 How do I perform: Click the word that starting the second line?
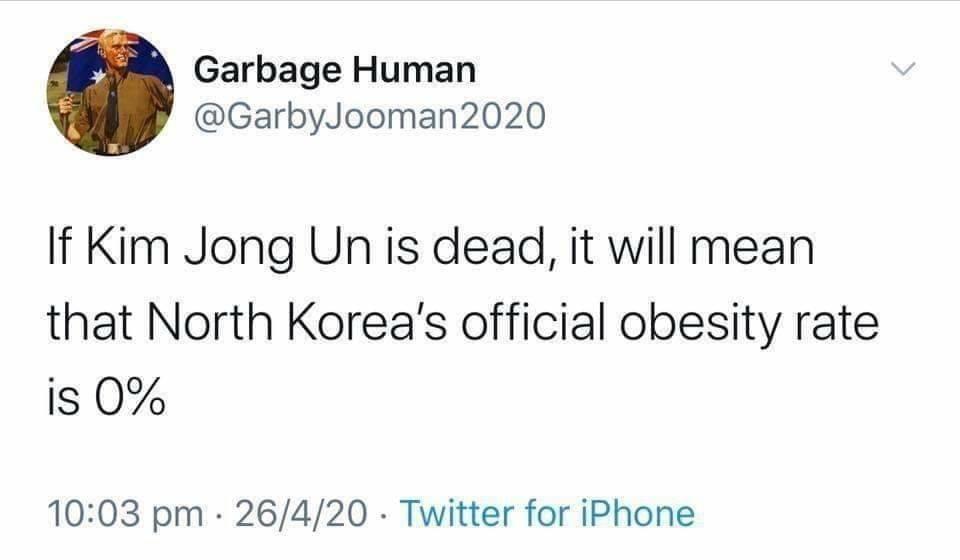point(91,323)
